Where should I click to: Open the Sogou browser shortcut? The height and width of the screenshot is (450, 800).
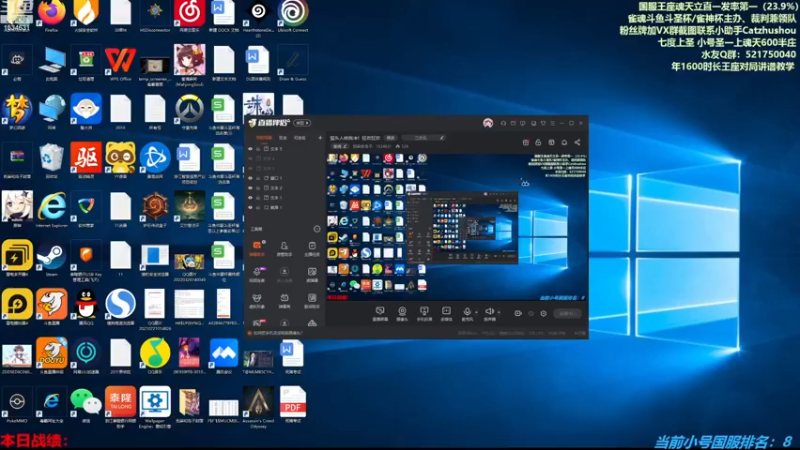(120, 305)
